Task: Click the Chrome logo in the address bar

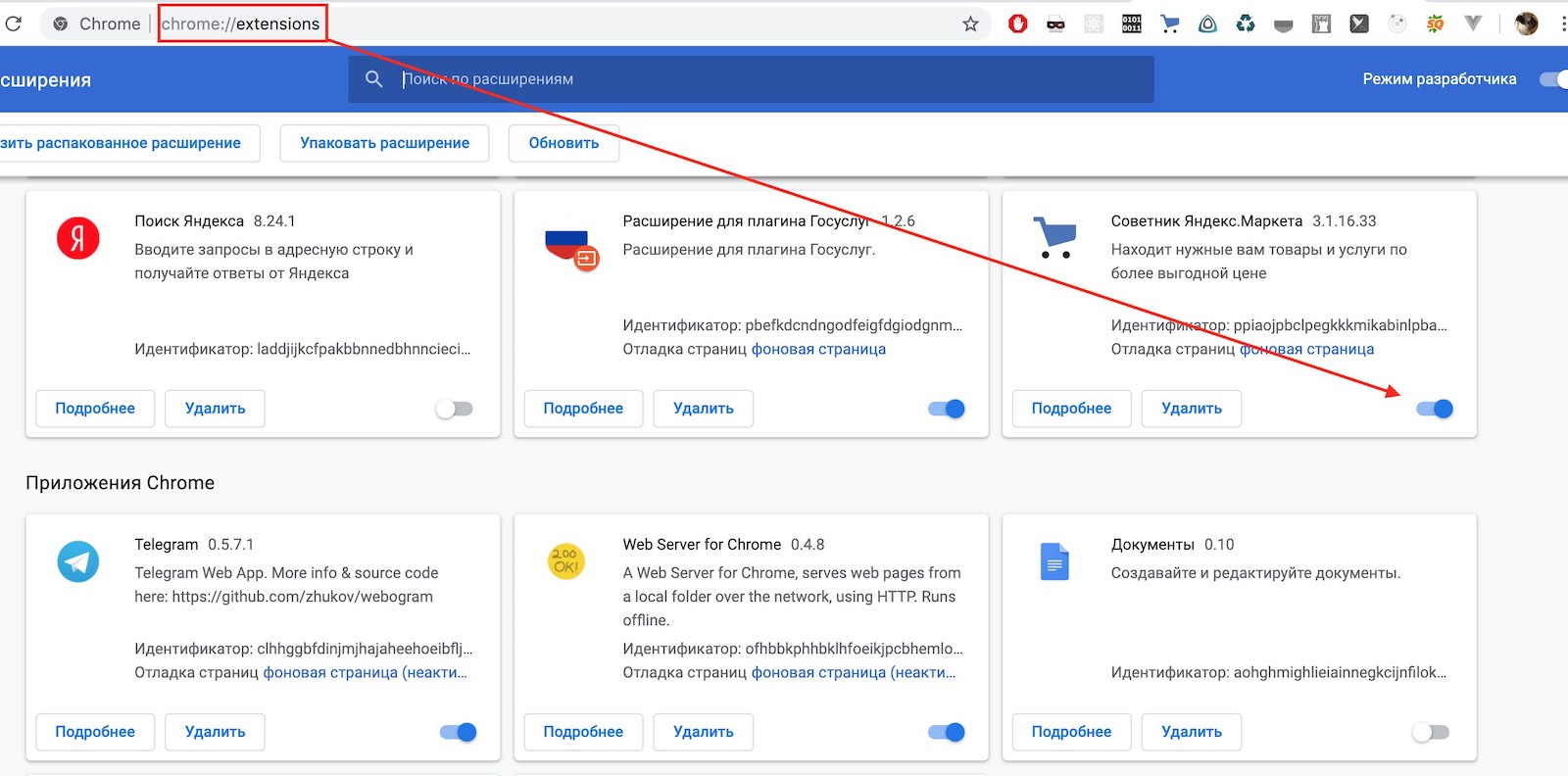Action: tap(61, 24)
